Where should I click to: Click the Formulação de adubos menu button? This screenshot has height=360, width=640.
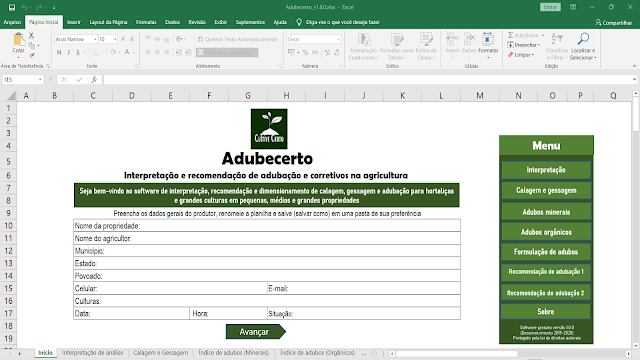point(546,252)
